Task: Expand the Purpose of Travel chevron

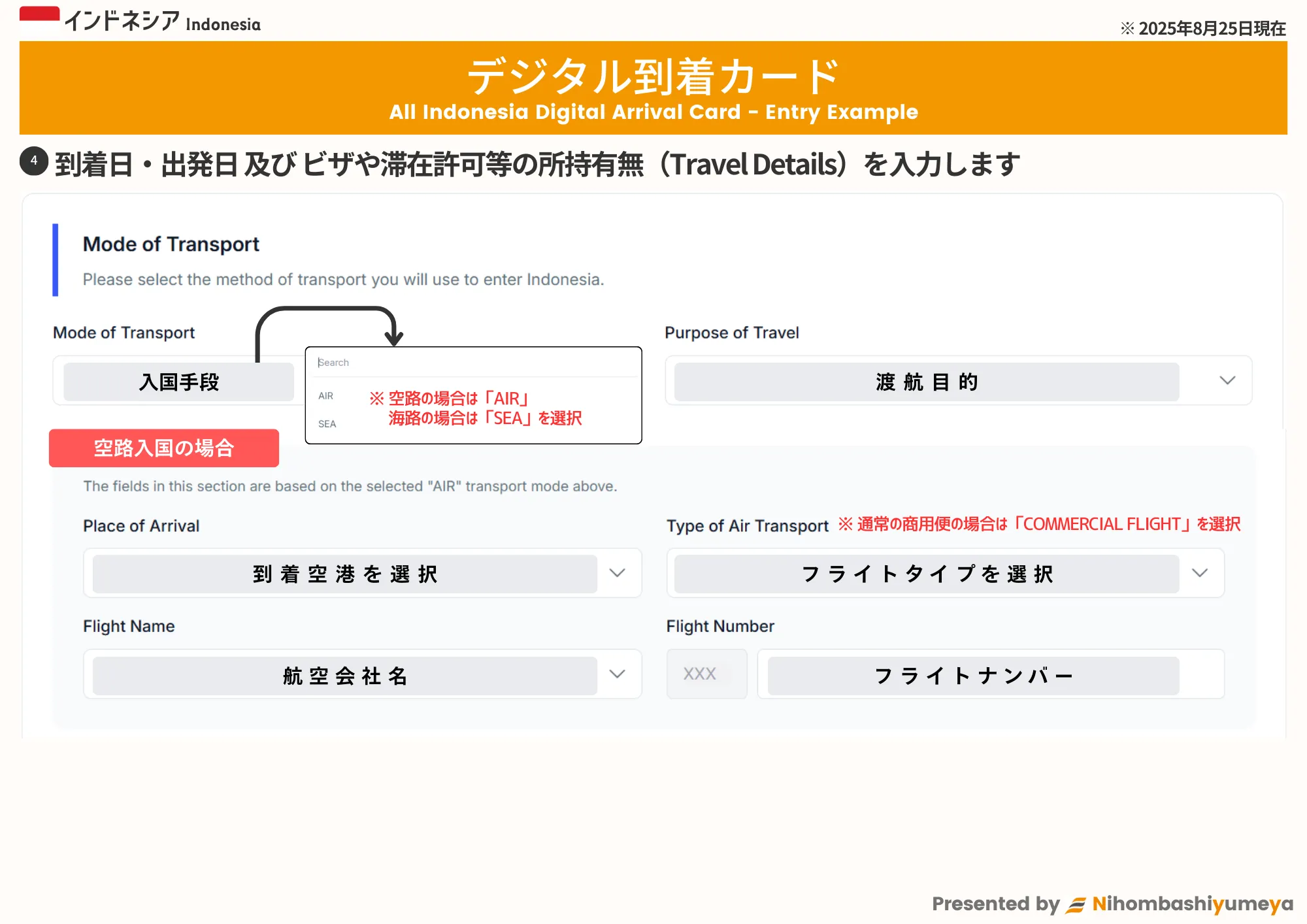Action: click(x=1227, y=380)
